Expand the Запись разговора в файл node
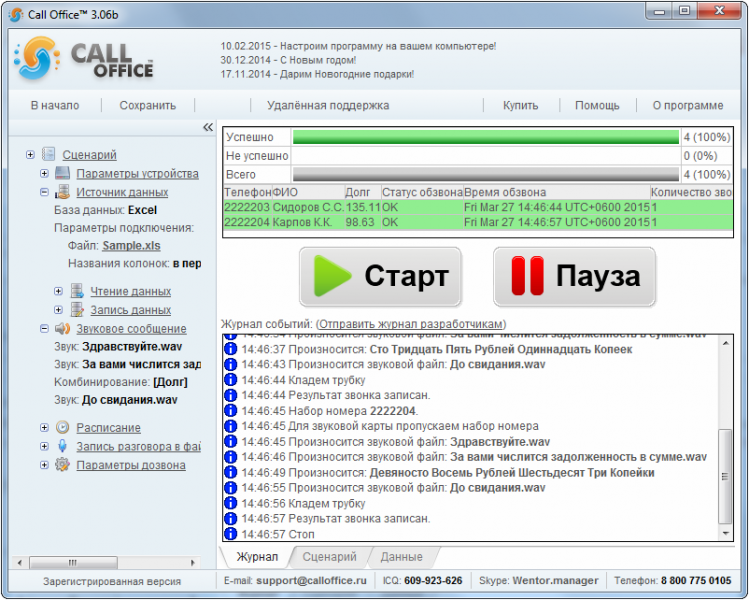Viewport: 749px width, 600px height. coord(44,446)
